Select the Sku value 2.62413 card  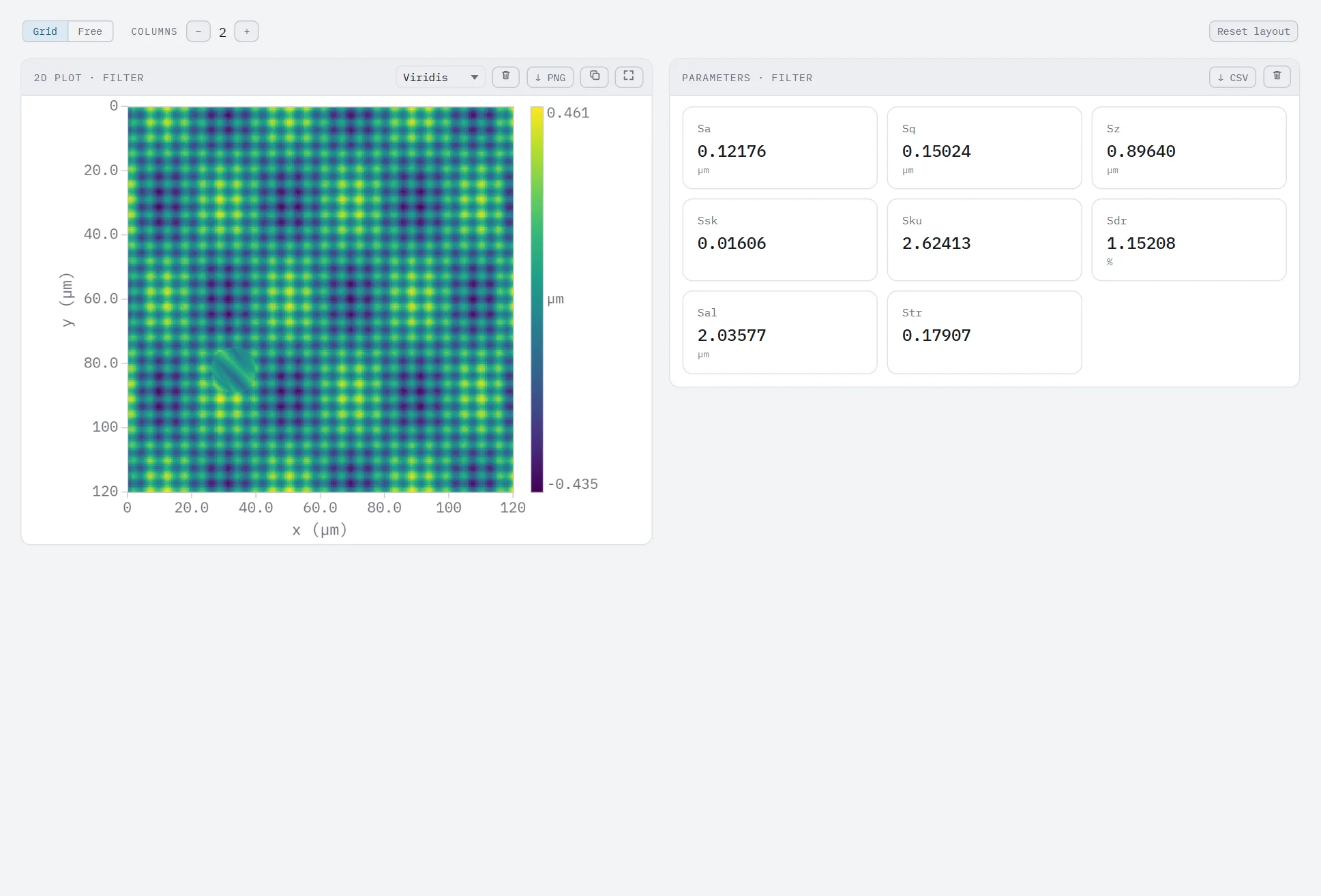(x=984, y=239)
